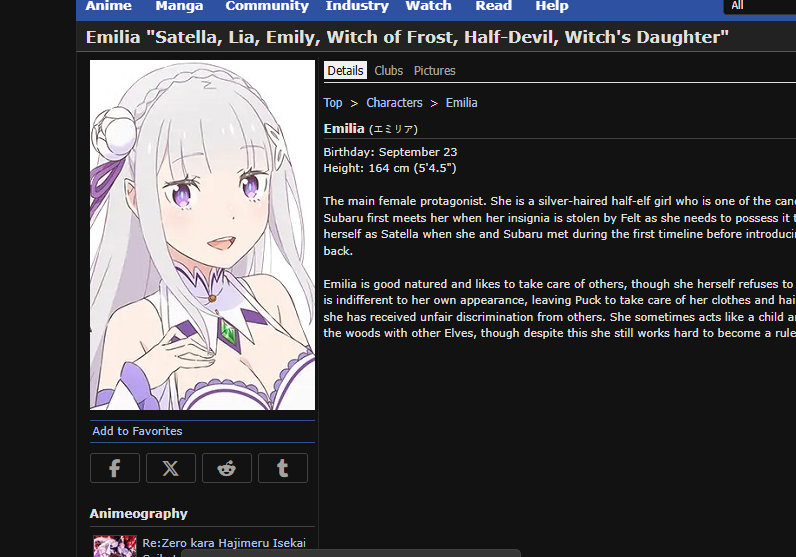The height and width of the screenshot is (557, 796).
Task: Open the Industry menu
Action: click(357, 6)
